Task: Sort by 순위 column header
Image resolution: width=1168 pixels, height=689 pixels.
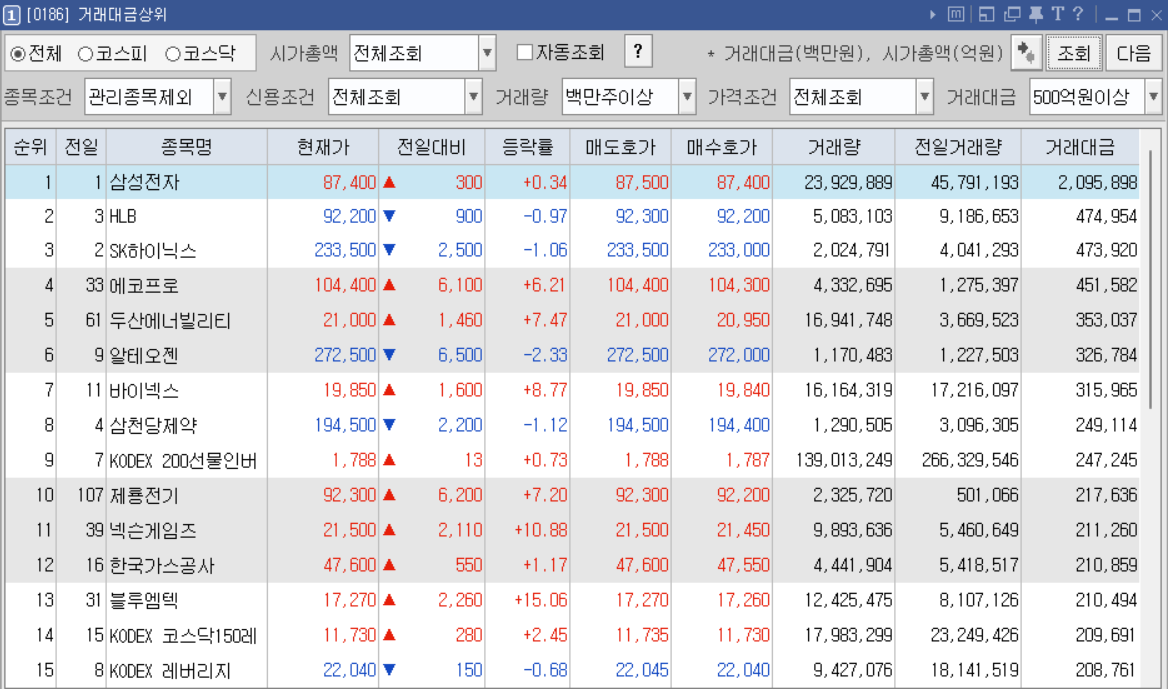Action: click(x=31, y=147)
